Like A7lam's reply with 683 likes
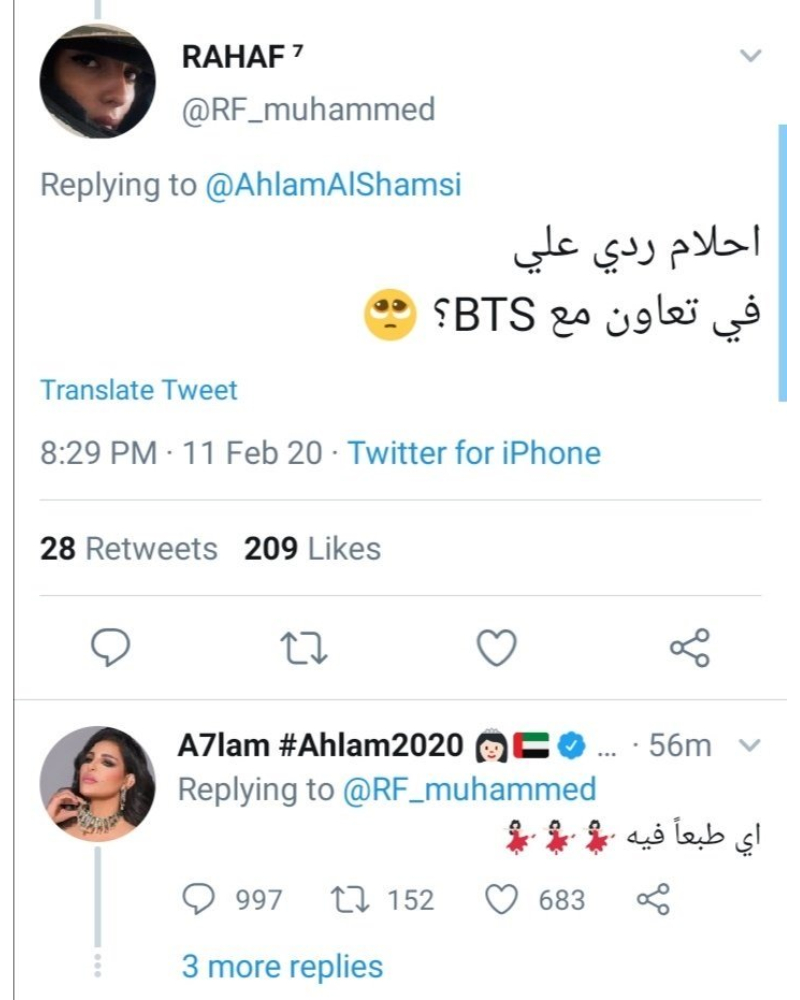Screen dimensions: 800x1000 (x=504, y=899)
